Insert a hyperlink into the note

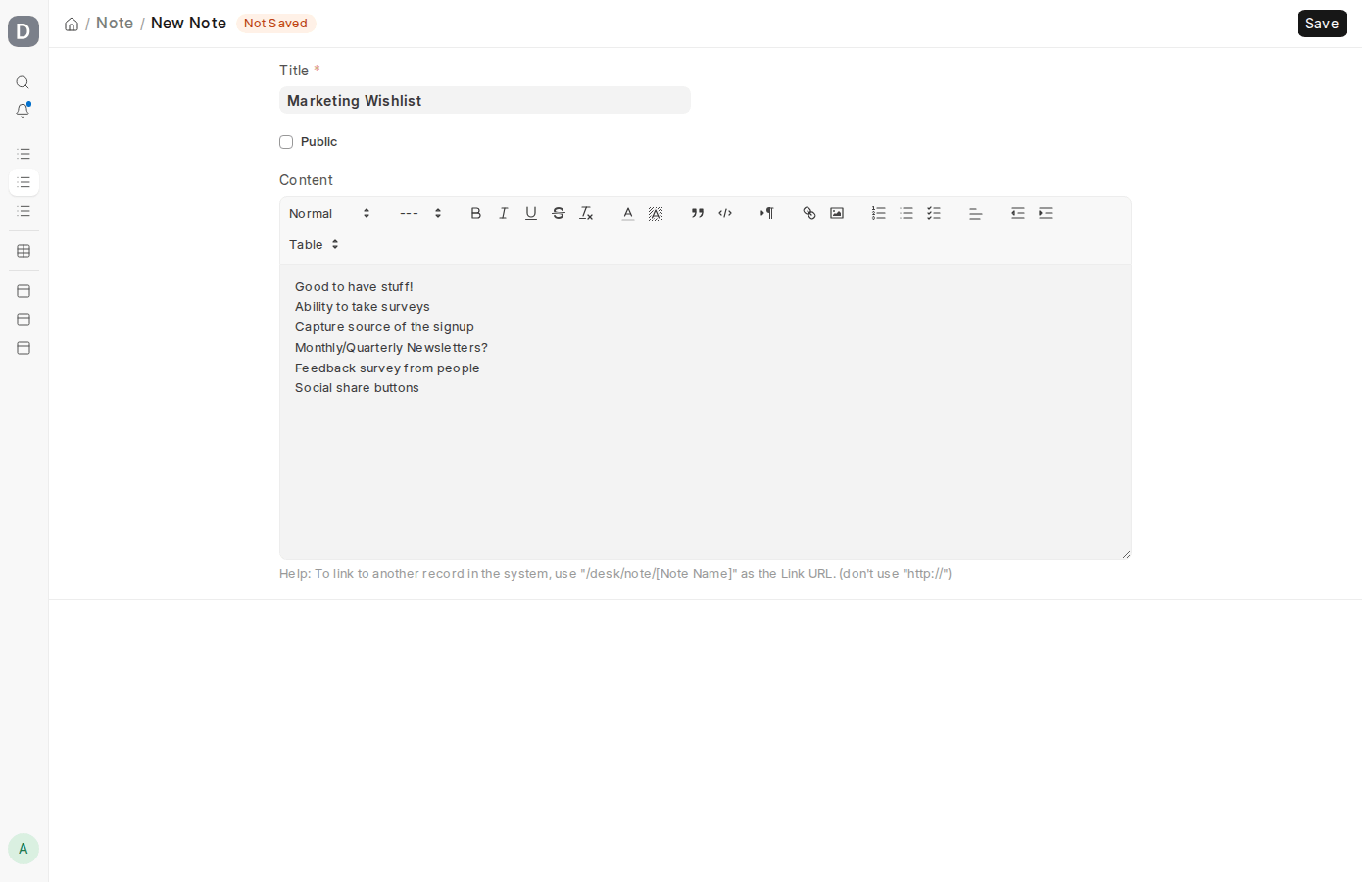(x=809, y=213)
